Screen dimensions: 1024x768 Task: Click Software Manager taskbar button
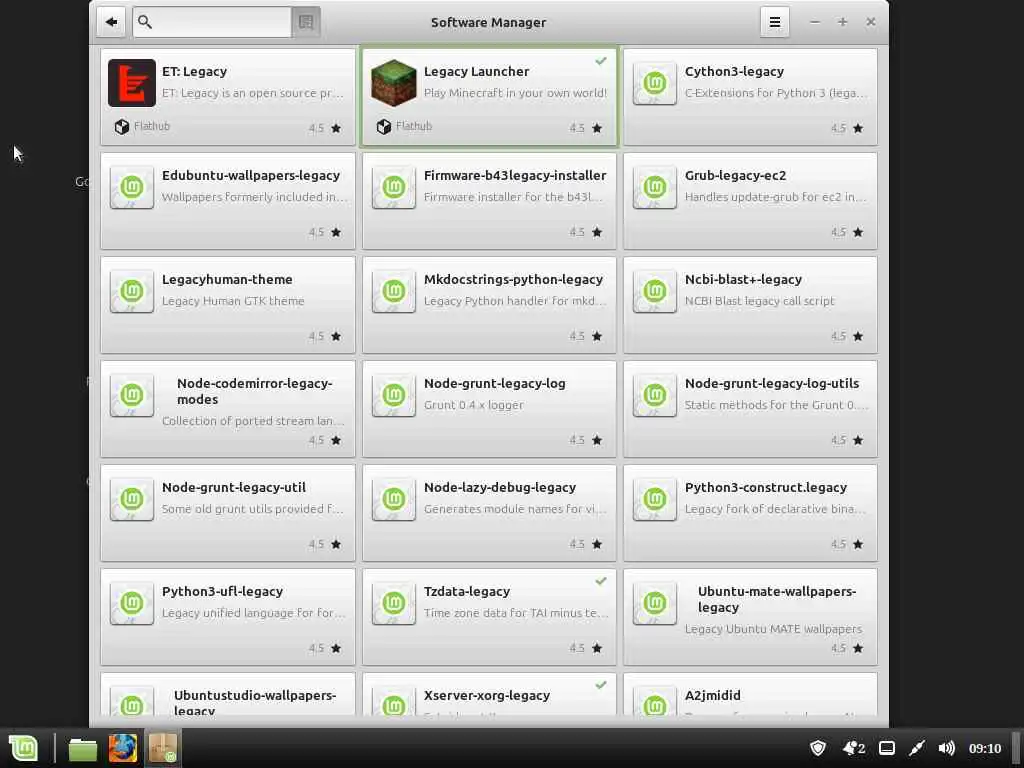pyautogui.click(x=163, y=748)
